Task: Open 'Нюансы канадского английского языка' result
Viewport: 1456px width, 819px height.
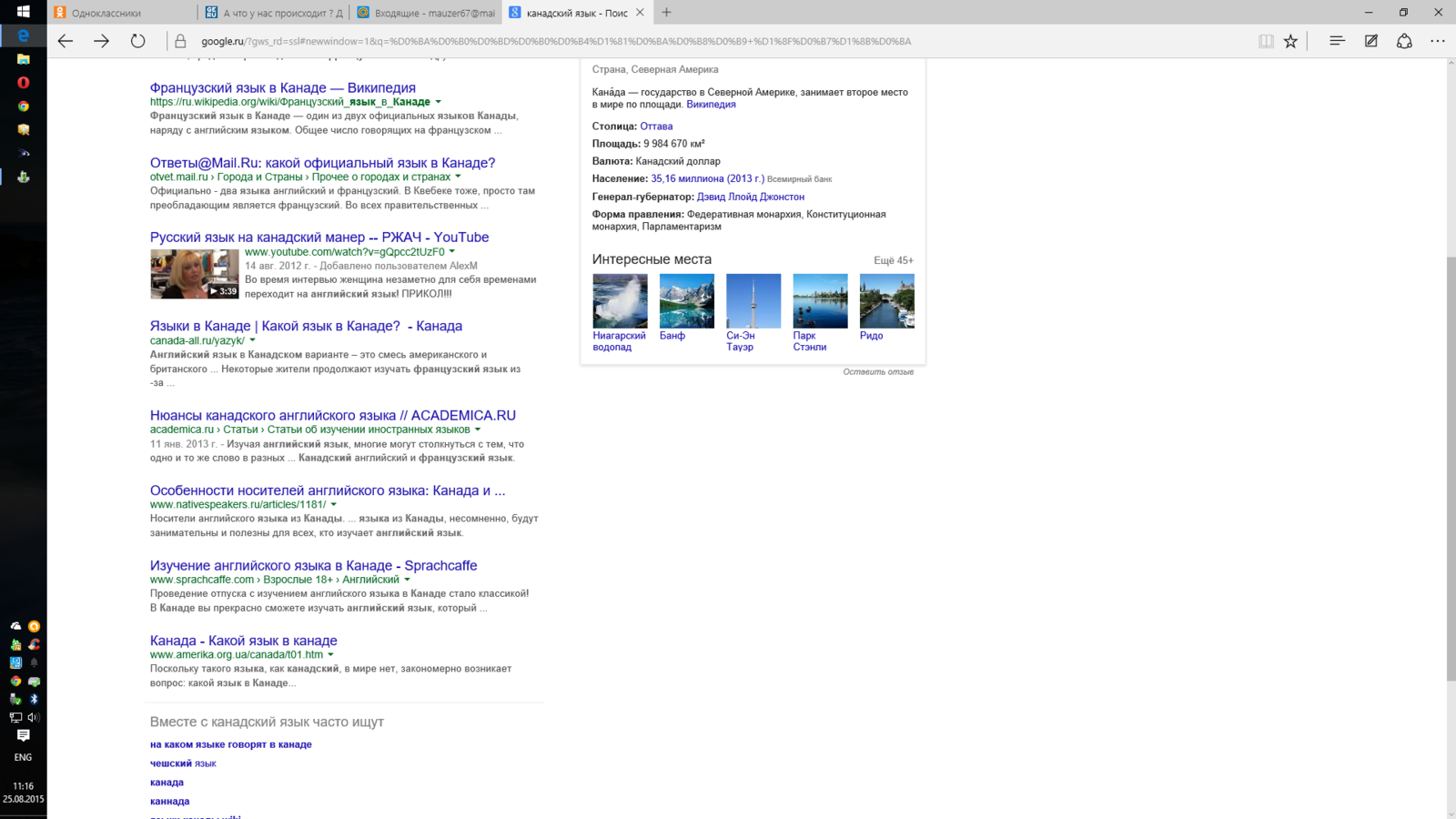Action: [x=332, y=415]
